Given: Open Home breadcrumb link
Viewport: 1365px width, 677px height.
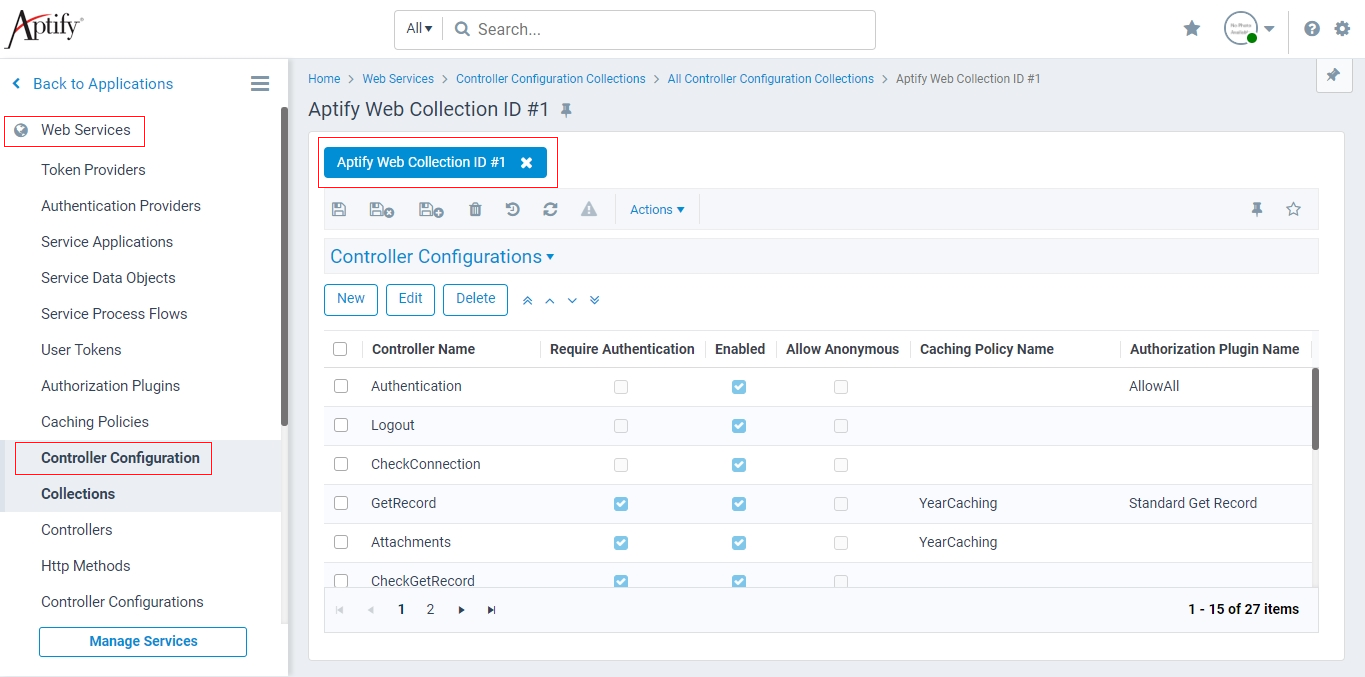Looking at the screenshot, I should coord(324,79).
